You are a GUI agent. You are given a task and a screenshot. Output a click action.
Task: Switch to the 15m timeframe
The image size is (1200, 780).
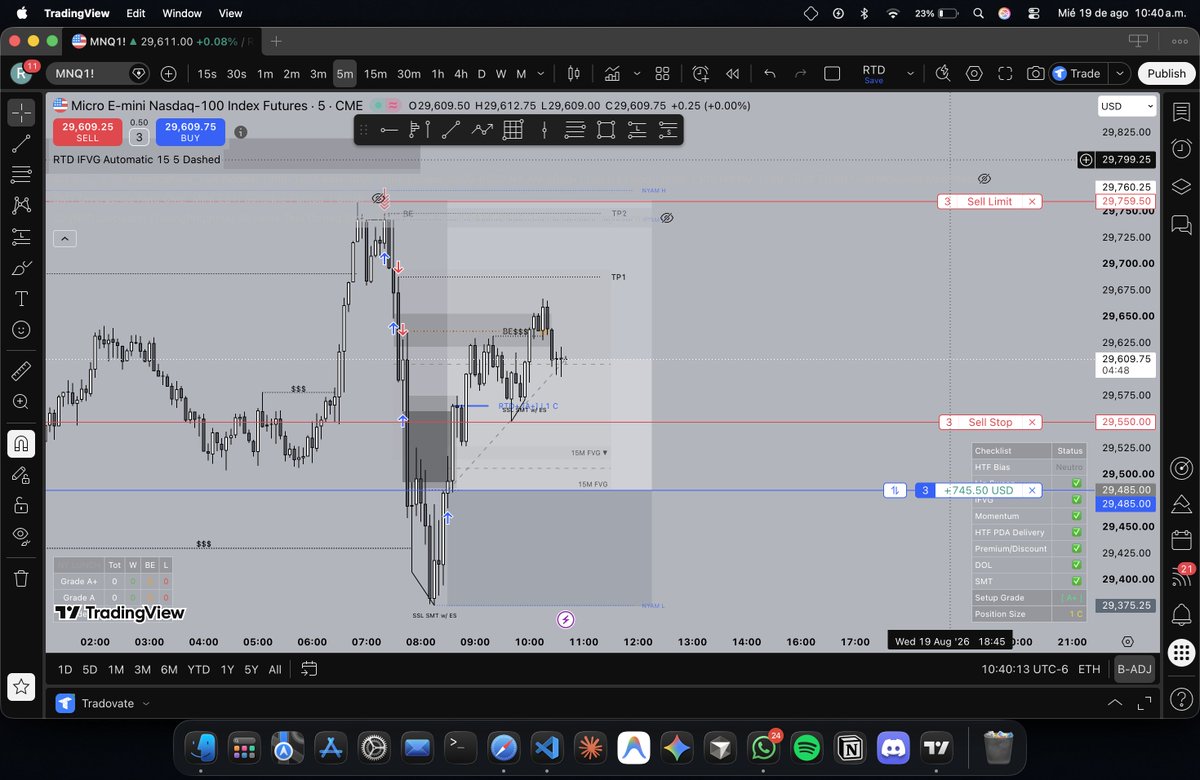pyautogui.click(x=375, y=73)
